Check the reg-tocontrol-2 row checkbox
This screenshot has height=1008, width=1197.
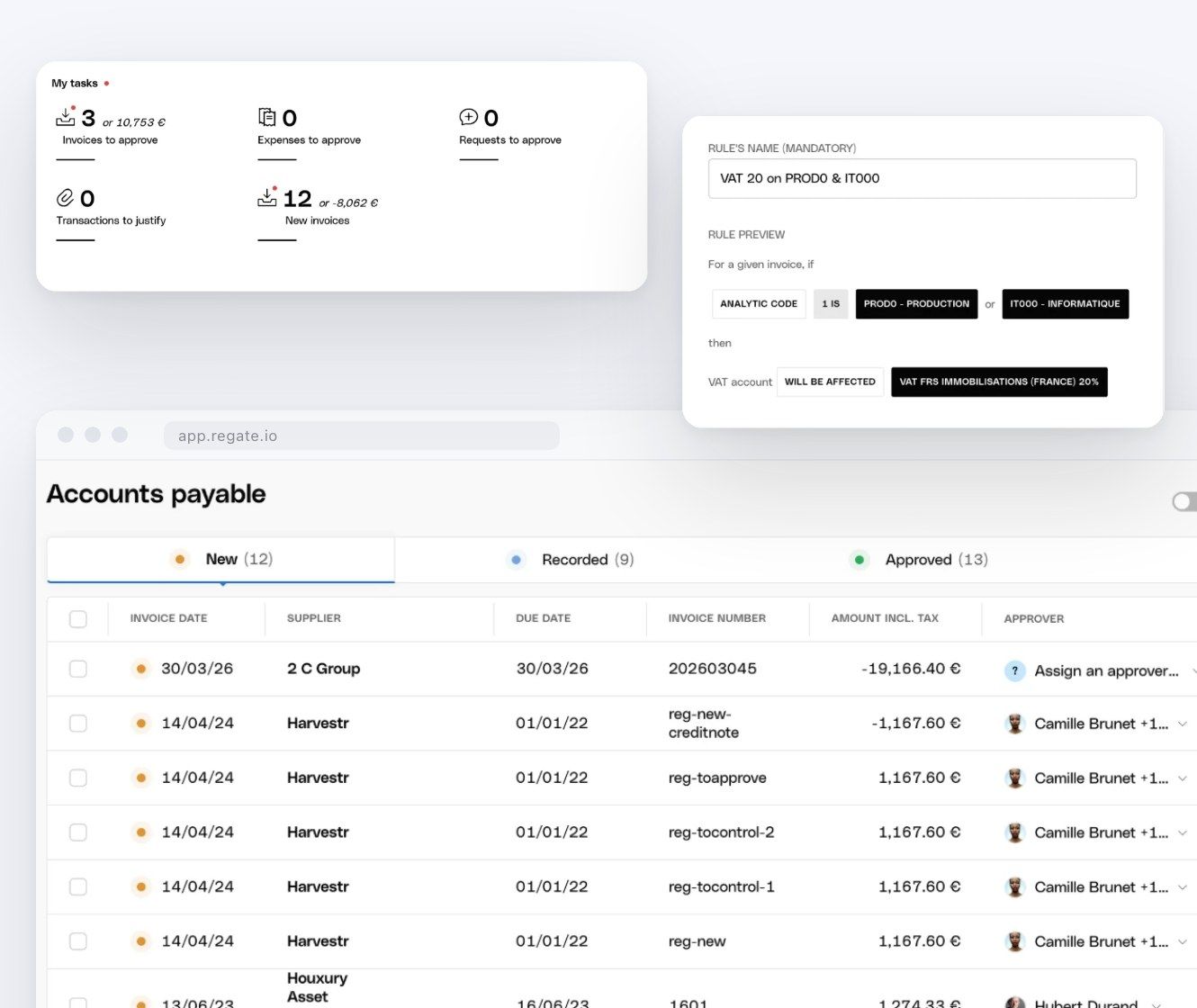tap(78, 832)
